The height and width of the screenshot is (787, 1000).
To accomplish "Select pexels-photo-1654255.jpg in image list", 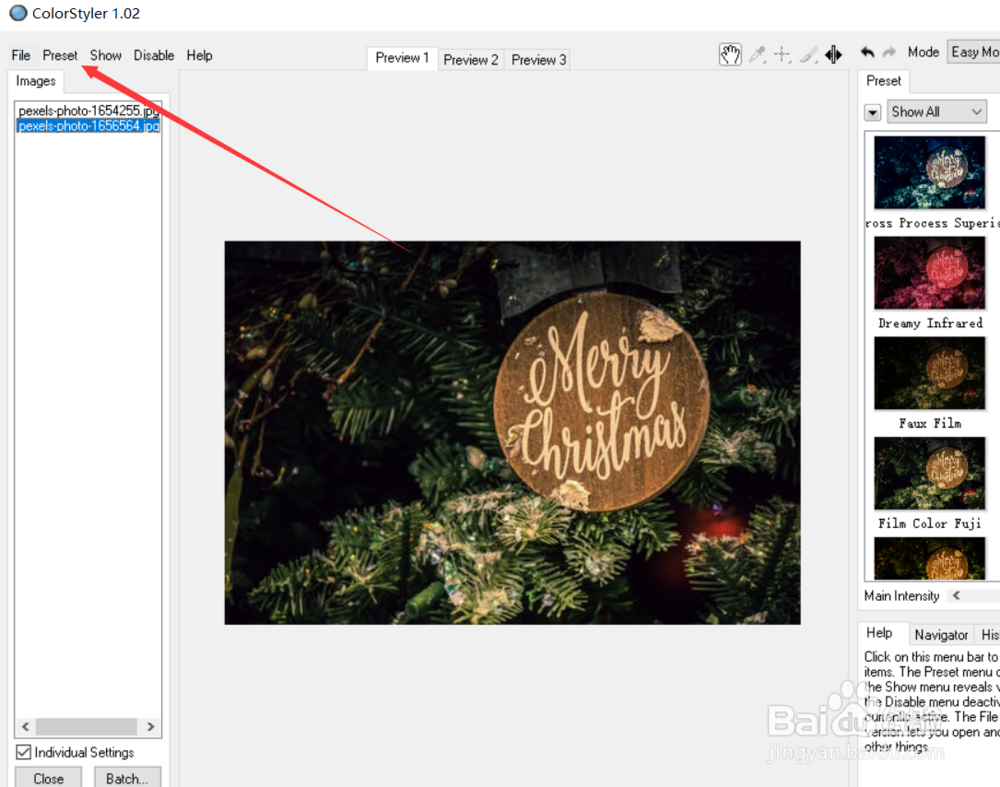I will (x=89, y=110).
